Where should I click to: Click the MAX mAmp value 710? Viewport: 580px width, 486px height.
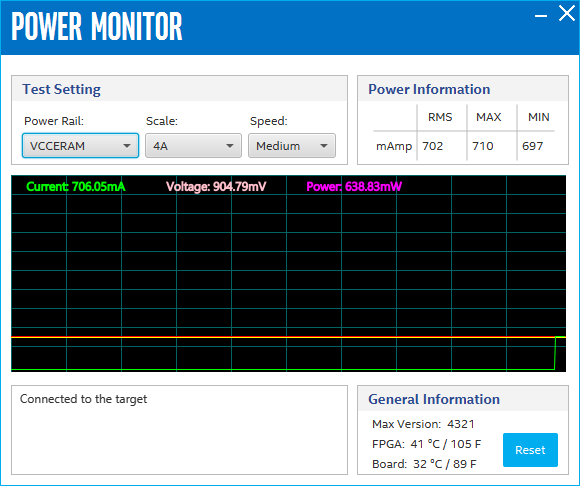[x=483, y=146]
